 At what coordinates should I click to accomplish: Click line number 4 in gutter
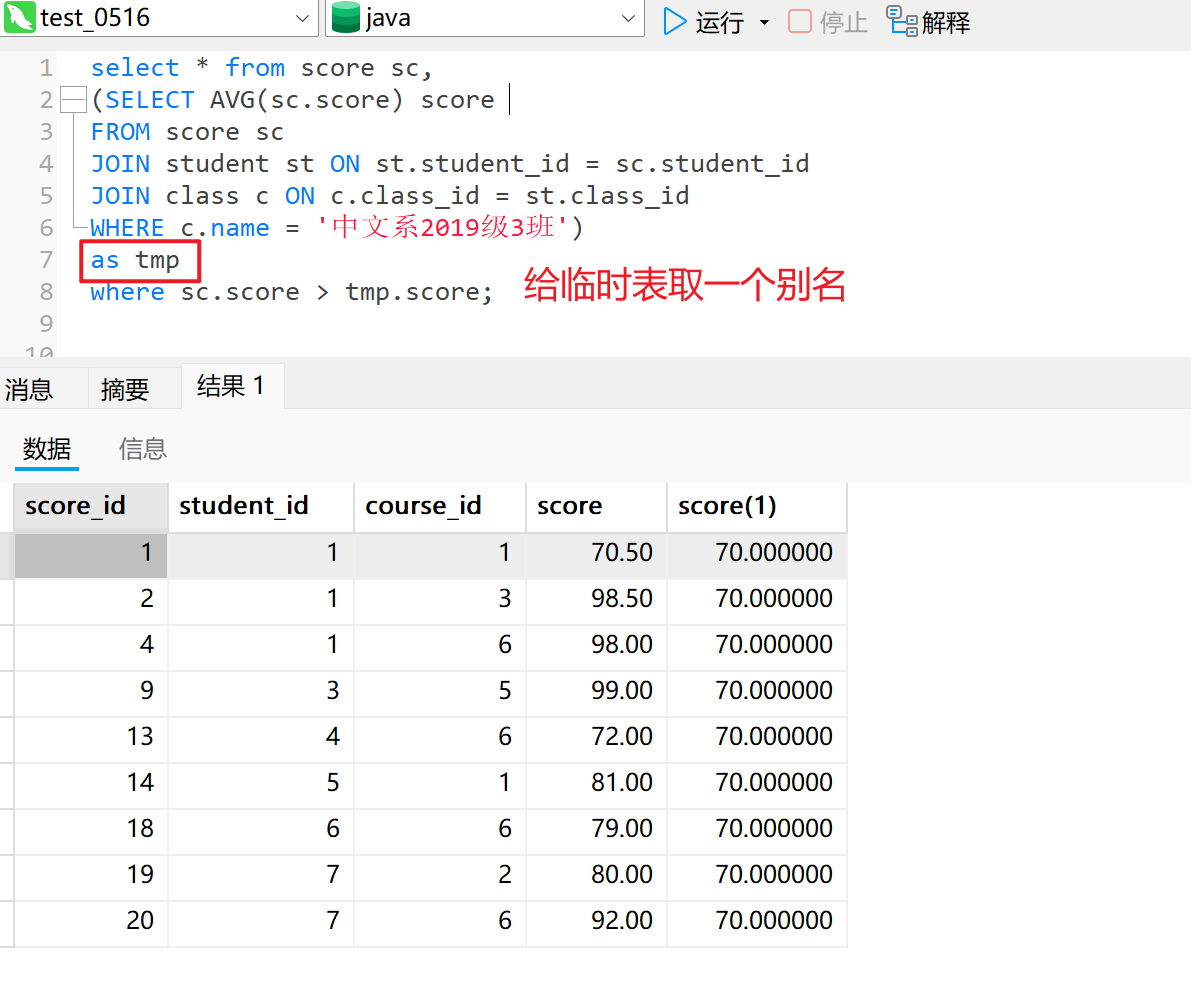[46, 164]
